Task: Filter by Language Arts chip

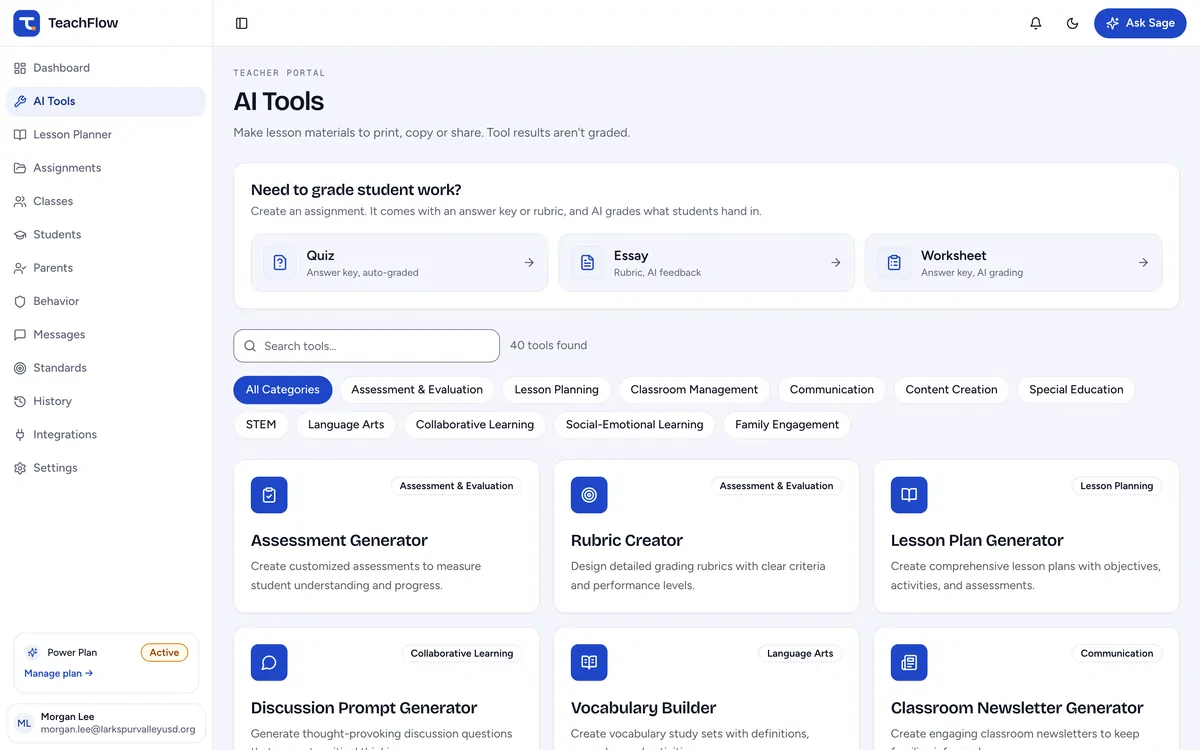Action: 346,425
